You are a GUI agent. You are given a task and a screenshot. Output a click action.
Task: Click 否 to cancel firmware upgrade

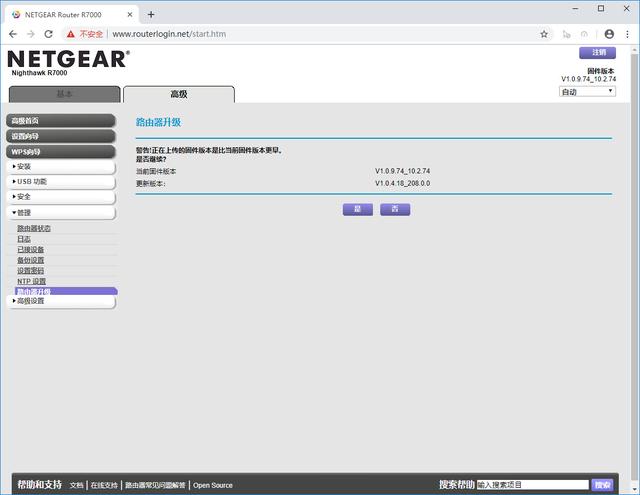(395, 209)
